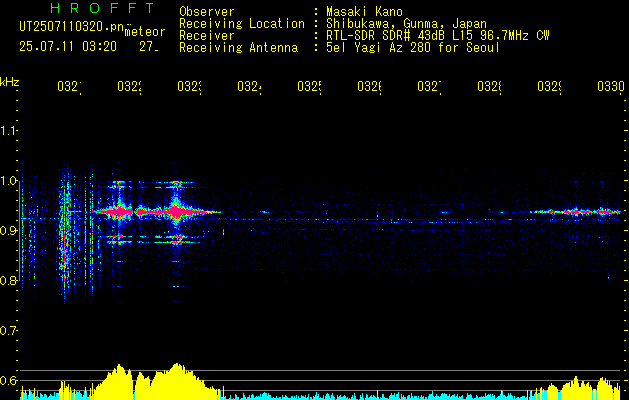Viewport: 629px width, 400px height.
Task: Click the 0.8 kHz frequency label
Action: [8, 280]
